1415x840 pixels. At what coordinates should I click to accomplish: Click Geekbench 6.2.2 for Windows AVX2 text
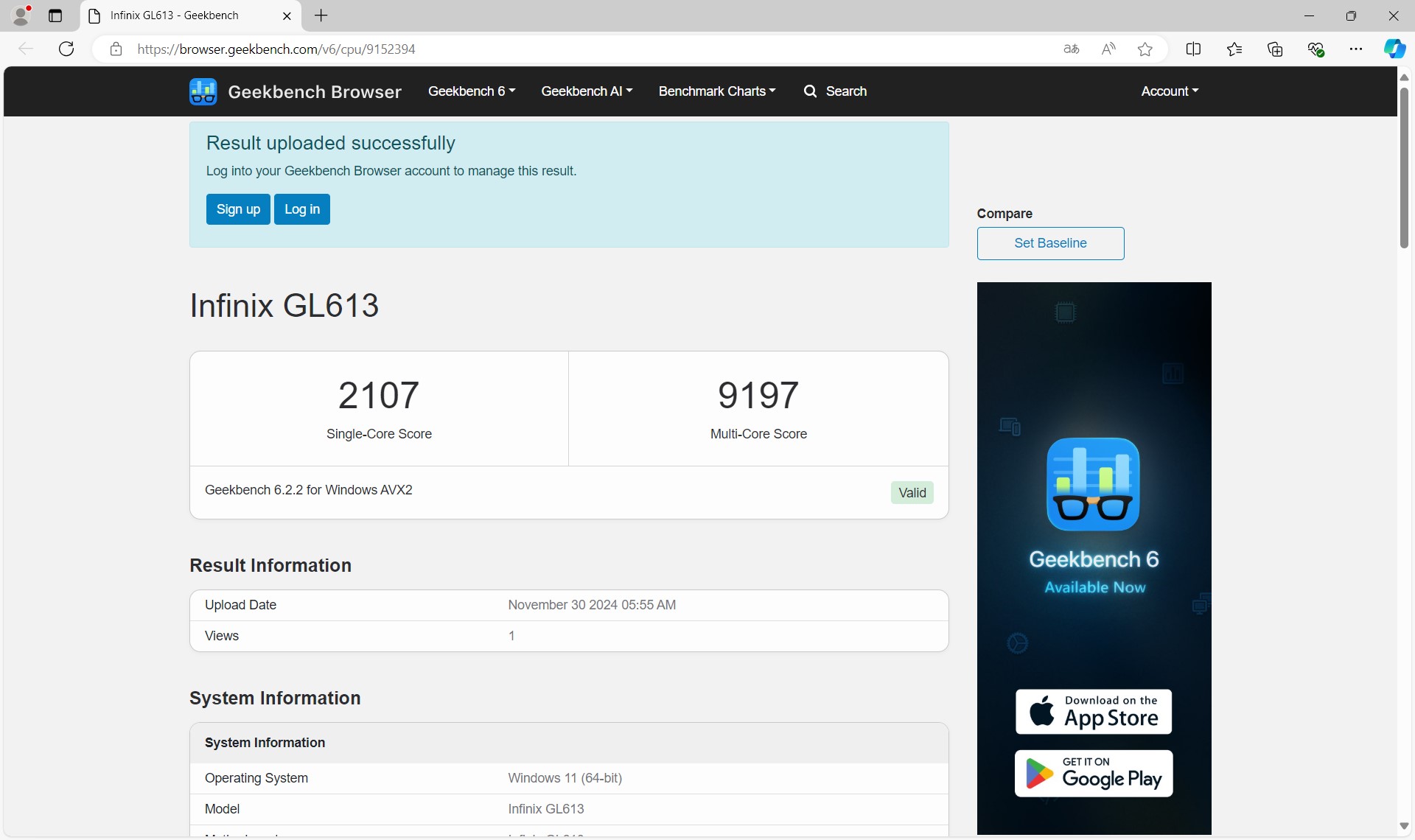point(309,490)
